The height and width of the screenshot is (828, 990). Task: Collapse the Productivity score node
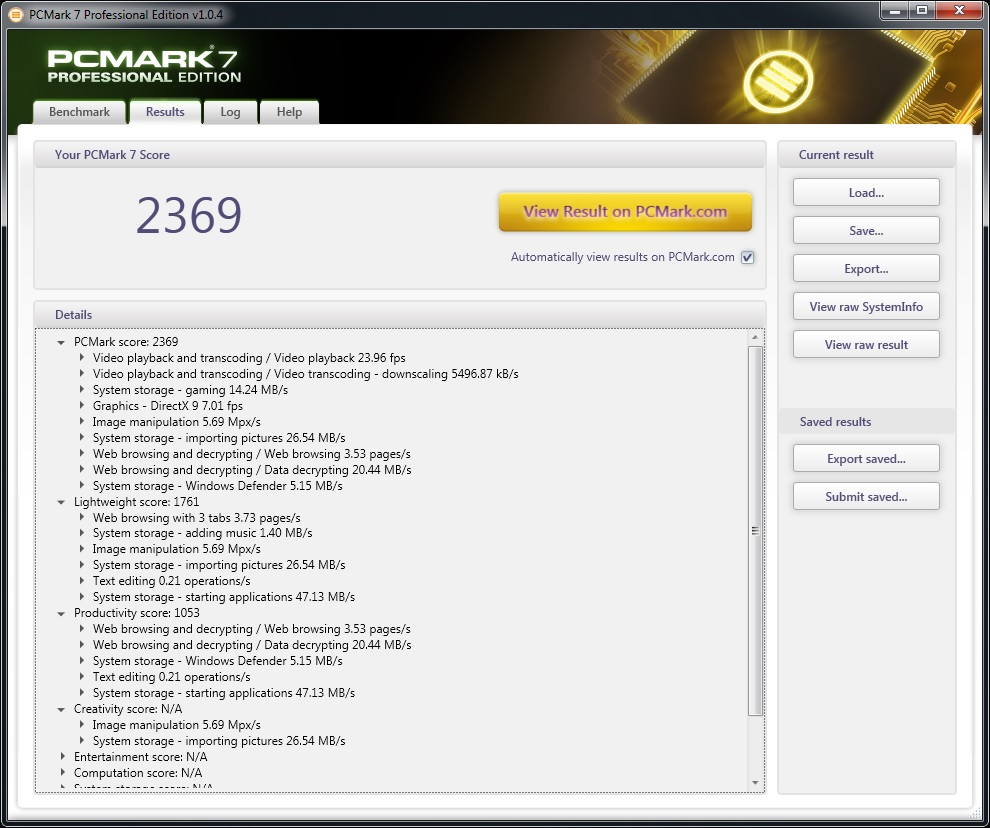pos(61,613)
